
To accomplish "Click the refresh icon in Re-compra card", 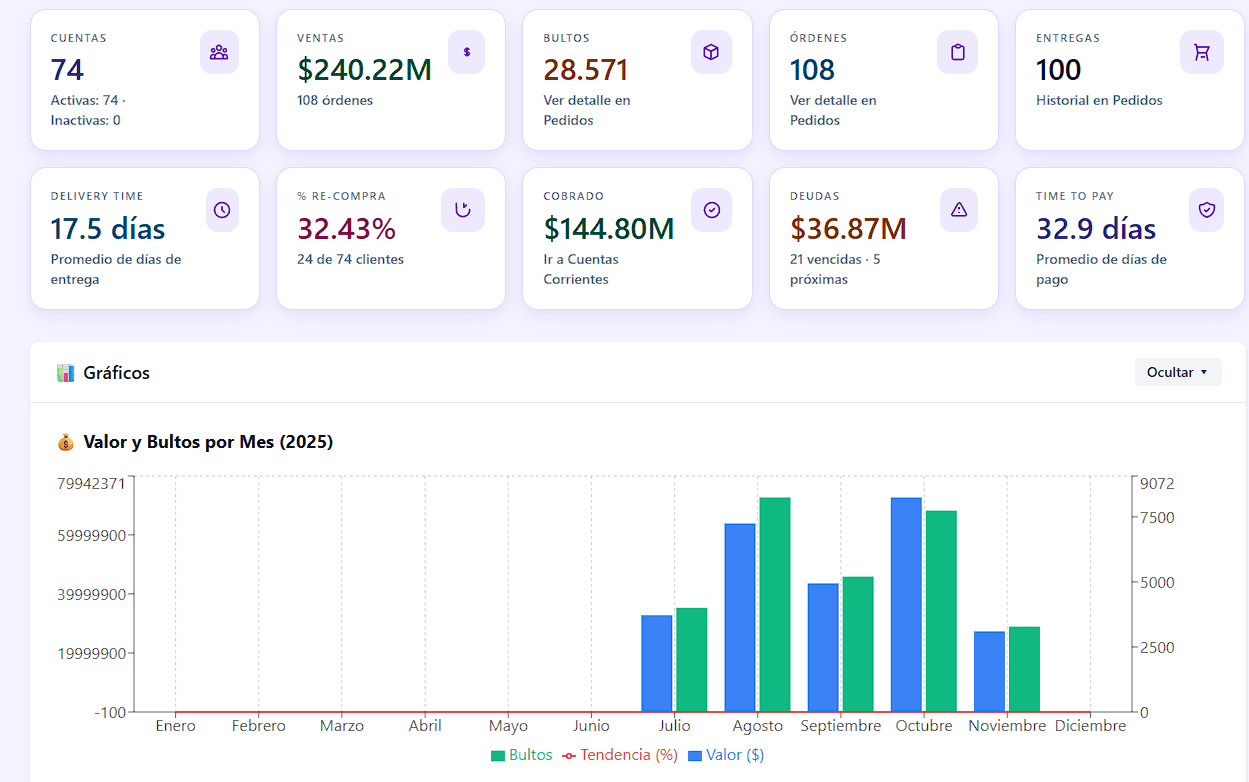I will tap(462, 210).
